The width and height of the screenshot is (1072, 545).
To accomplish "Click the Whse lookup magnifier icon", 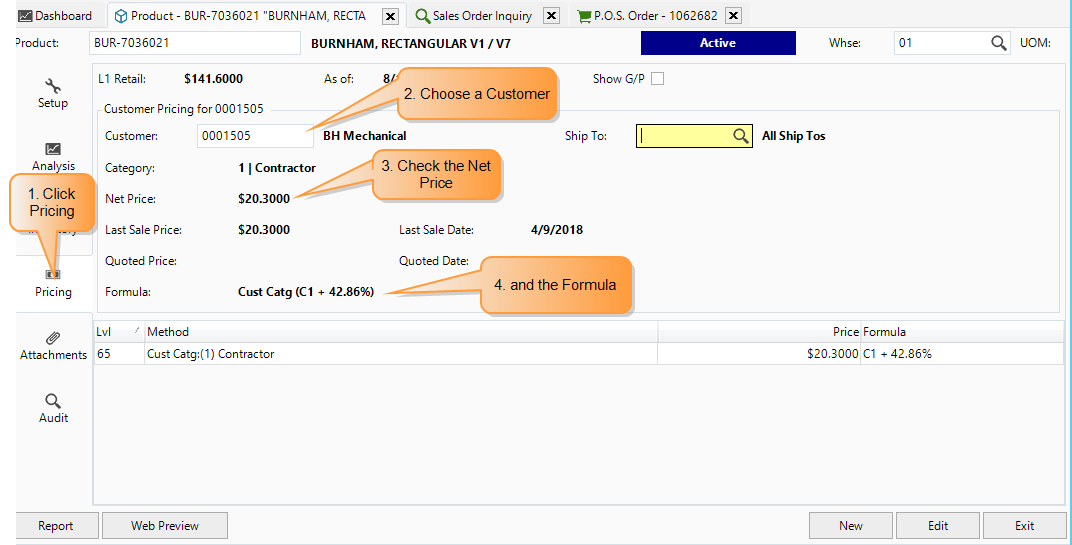I will coord(999,43).
